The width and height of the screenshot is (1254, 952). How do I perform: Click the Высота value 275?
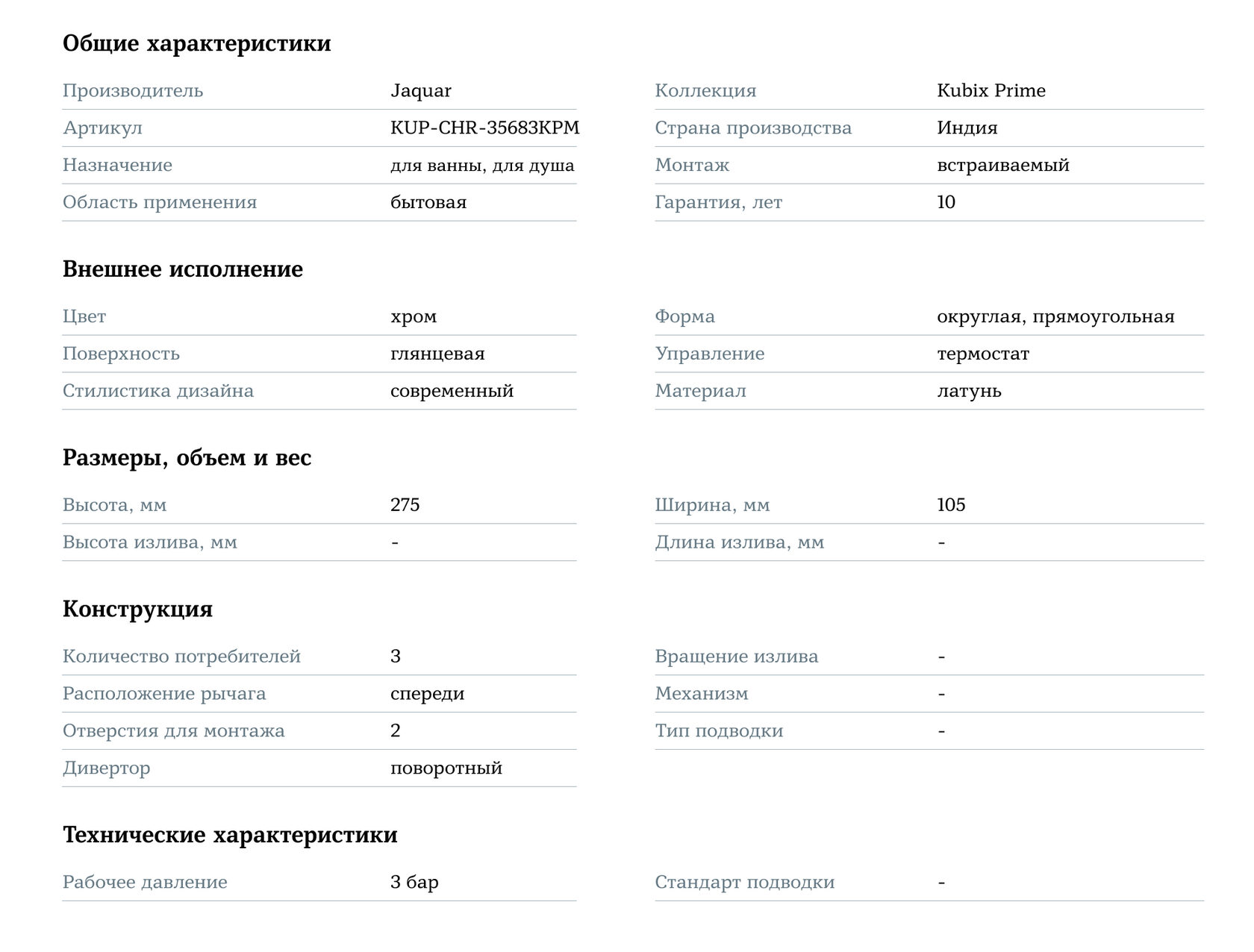click(405, 505)
